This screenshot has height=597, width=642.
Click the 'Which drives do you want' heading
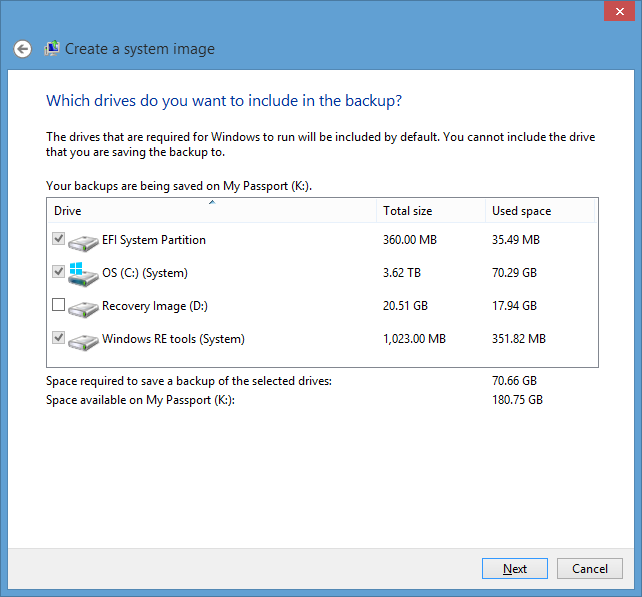point(224,101)
